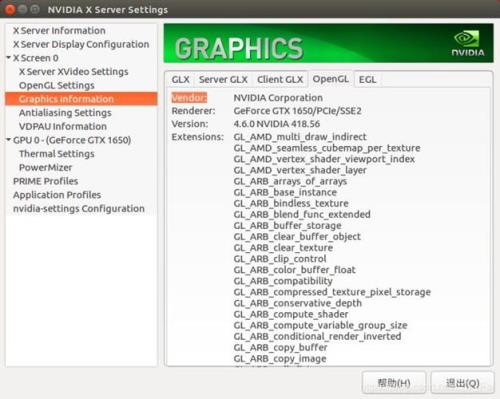Image resolution: width=500 pixels, height=399 pixels.
Task: Click GL_ARB_copy_buffer extension
Action: [280, 347]
